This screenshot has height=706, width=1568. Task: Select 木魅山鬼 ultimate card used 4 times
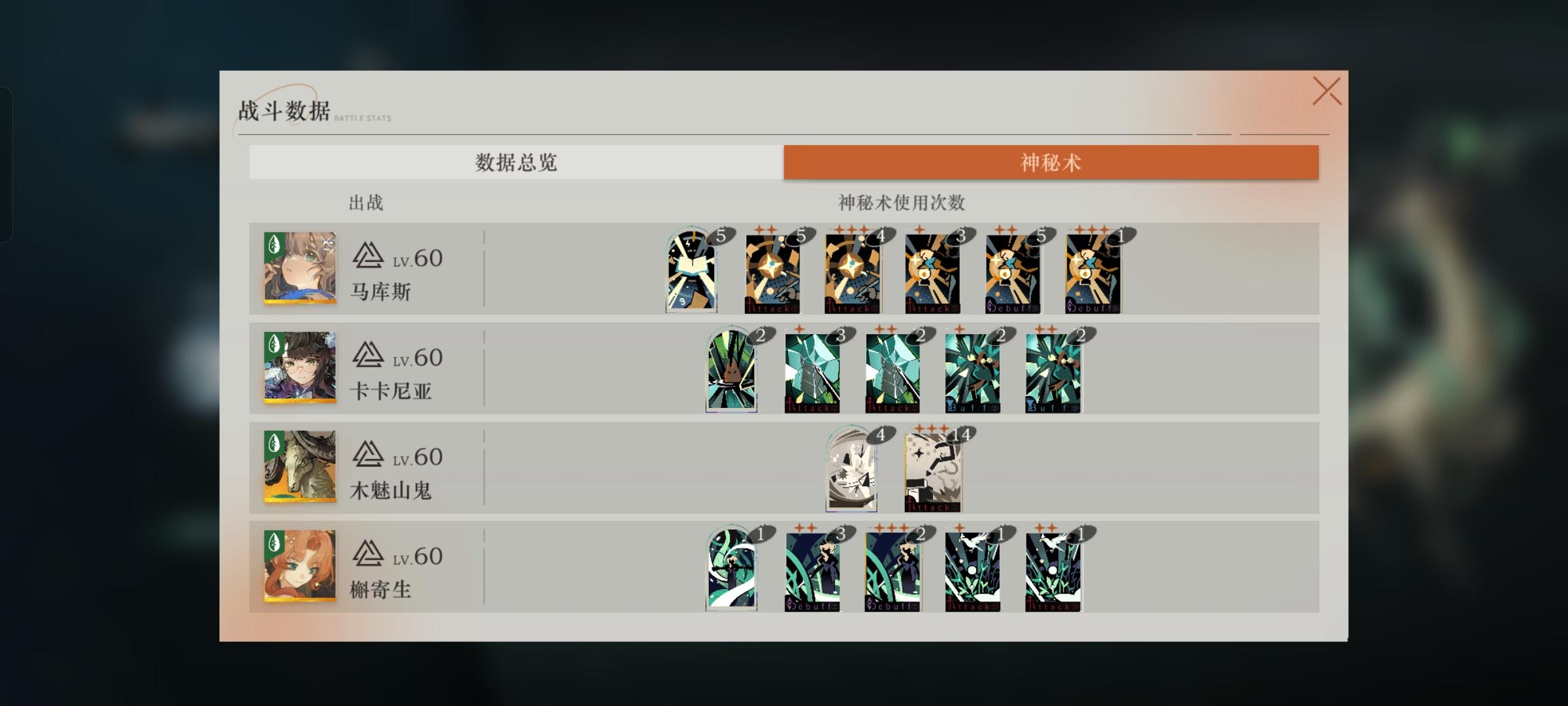pyautogui.click(x=851, y=469)
